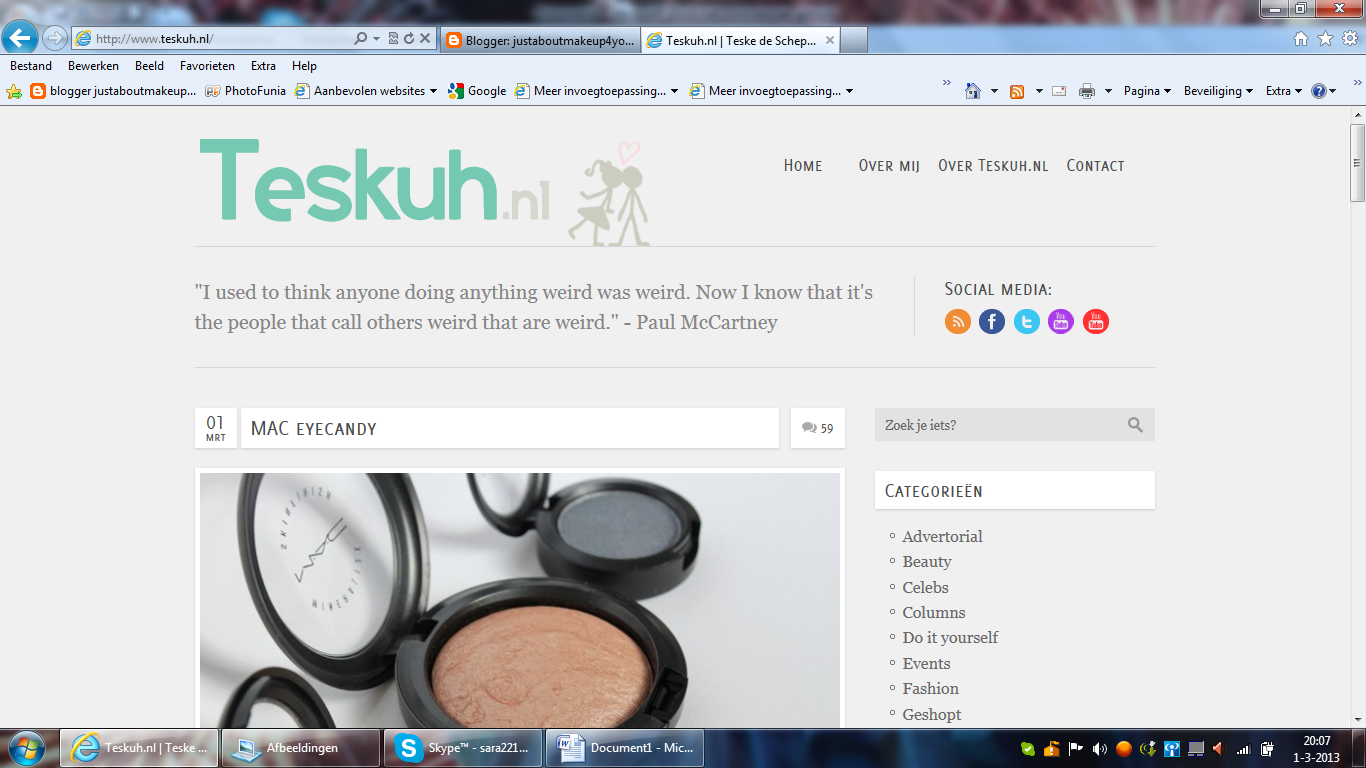
Task: Click the wireless signal bars tray icon
Action: point(1243,748)
